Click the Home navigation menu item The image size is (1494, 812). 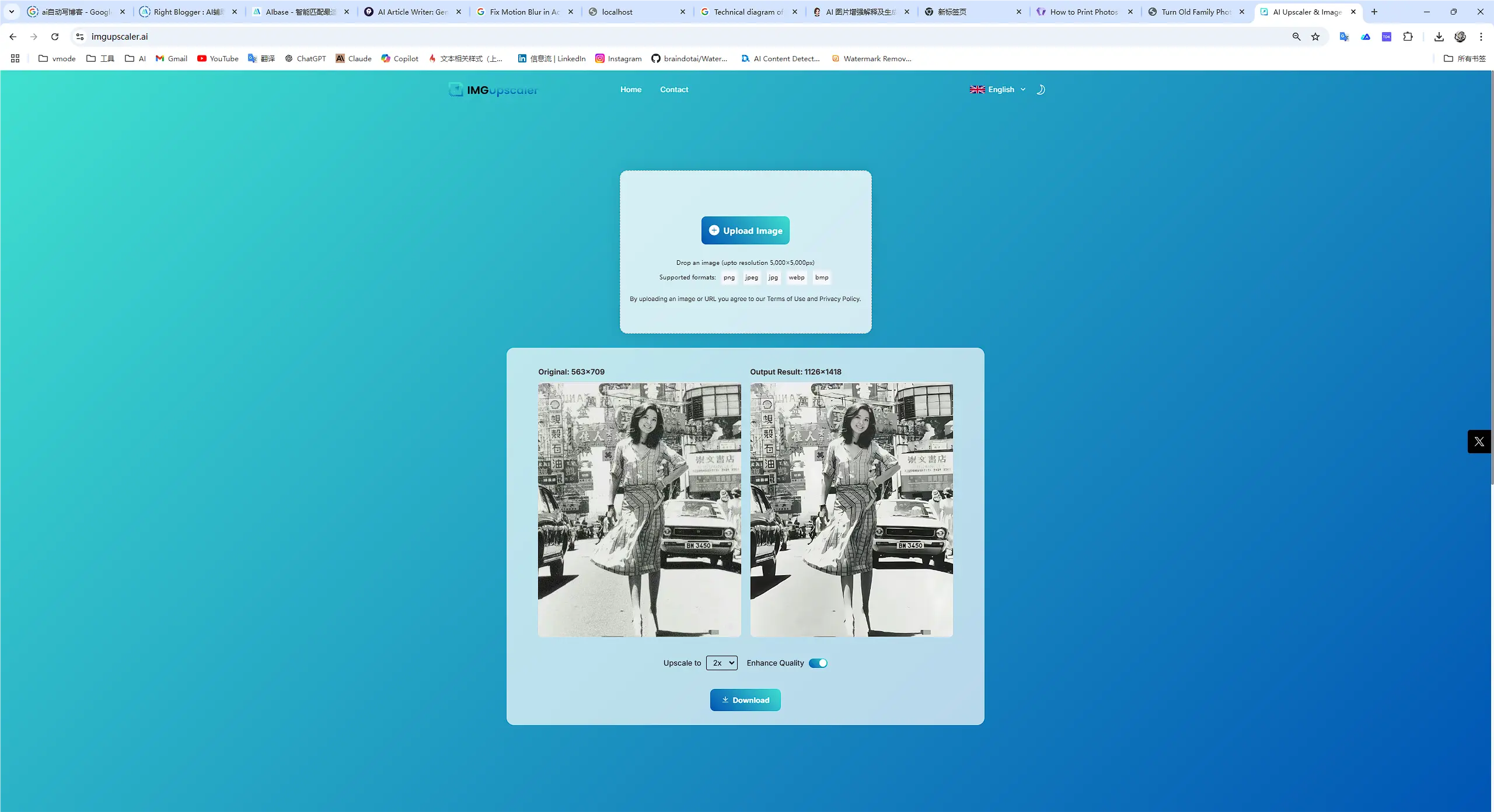click(630, 89)
